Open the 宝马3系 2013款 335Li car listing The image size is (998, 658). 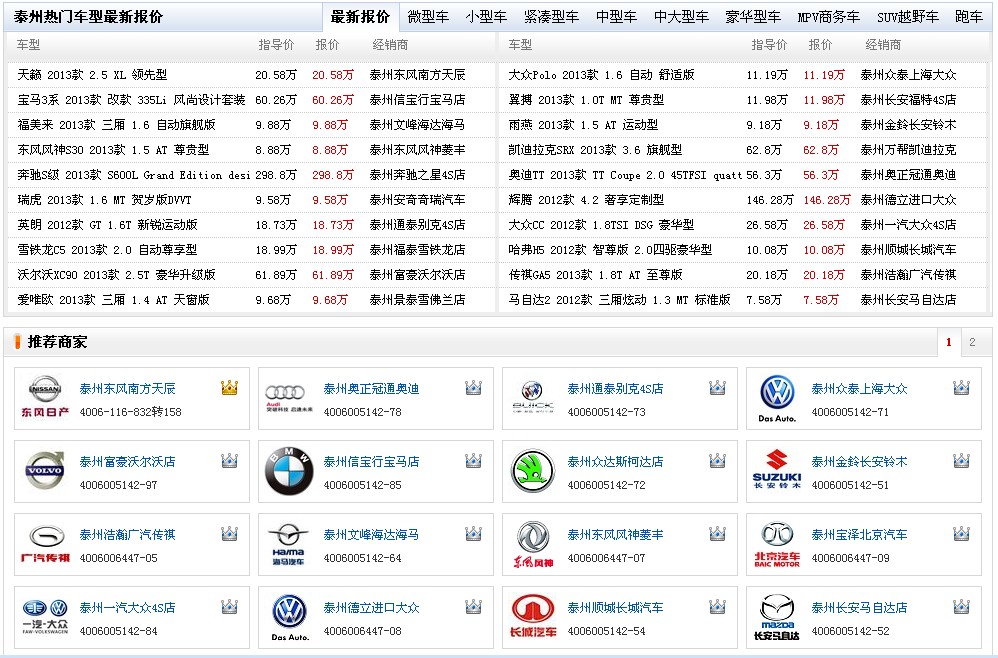(131, 100)
